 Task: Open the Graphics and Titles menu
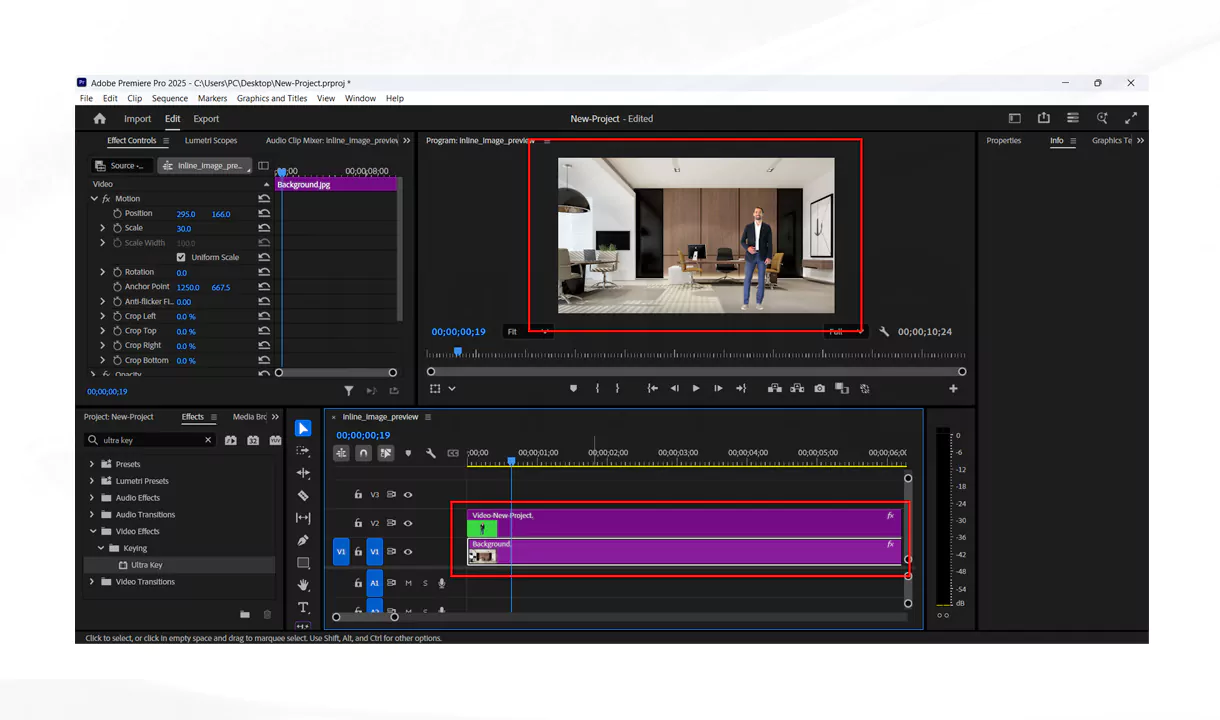point(272,98)
